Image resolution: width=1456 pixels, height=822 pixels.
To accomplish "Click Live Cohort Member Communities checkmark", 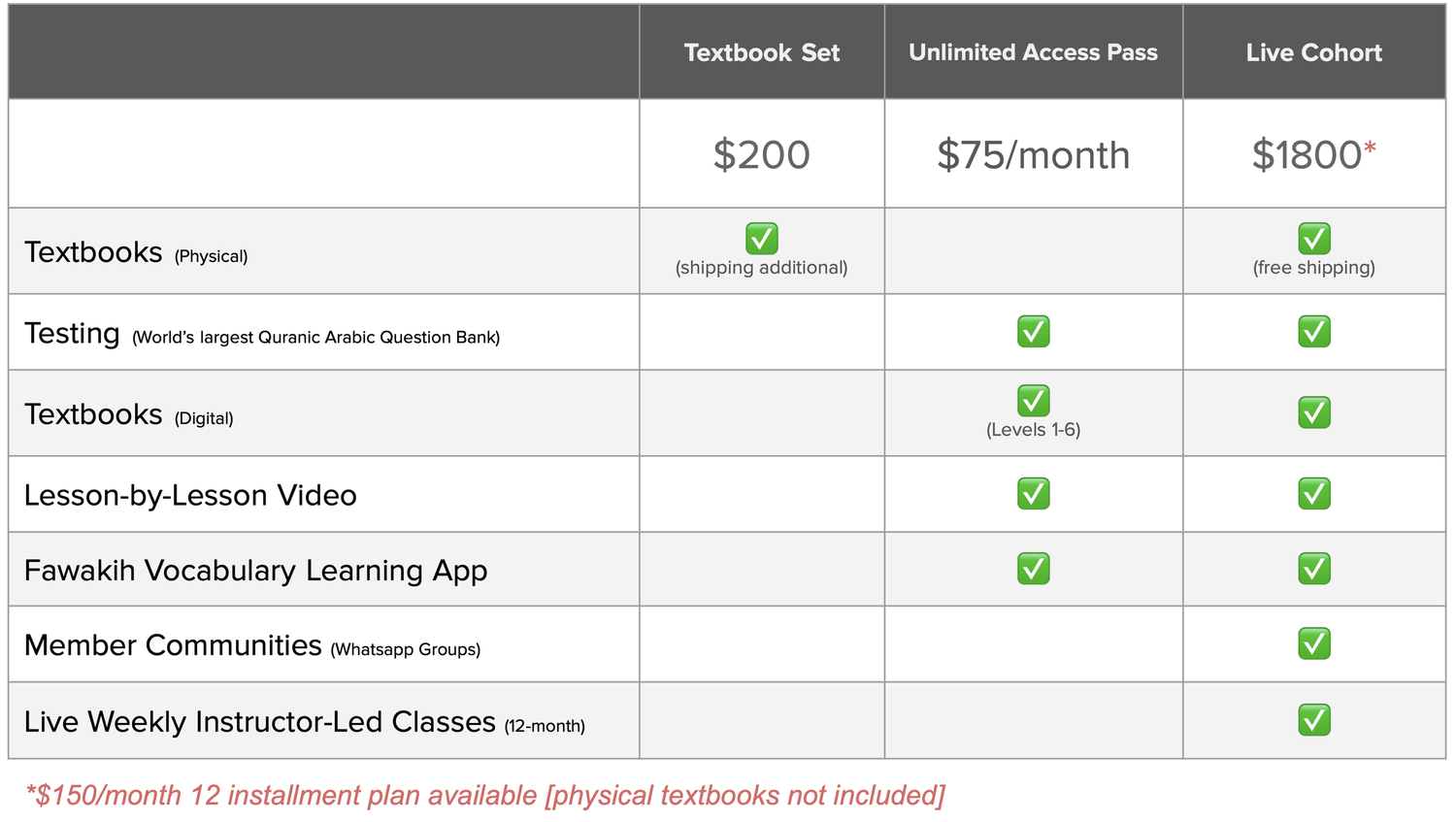I will [1313, 643].
